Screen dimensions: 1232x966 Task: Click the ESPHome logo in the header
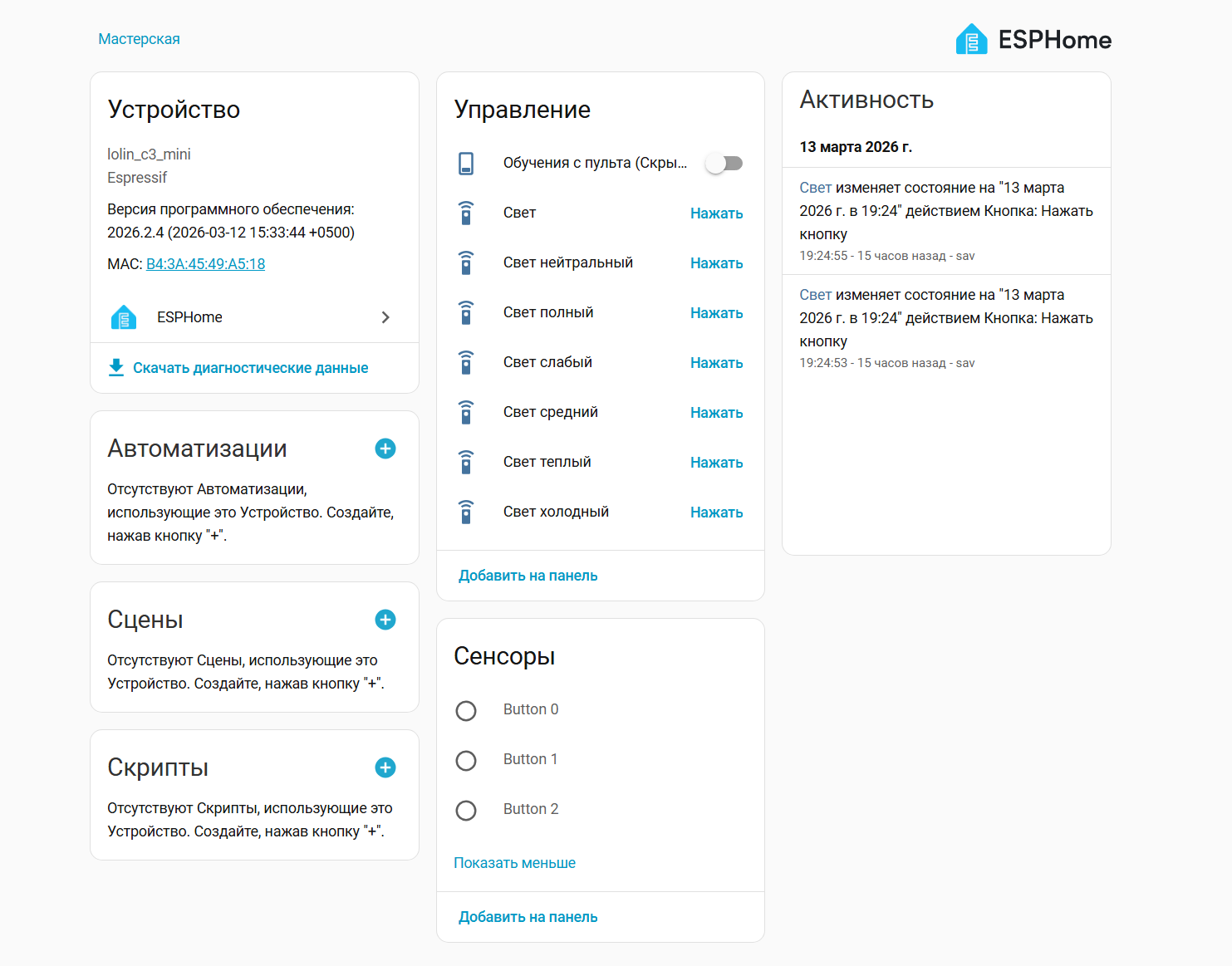pos(1033,39)
